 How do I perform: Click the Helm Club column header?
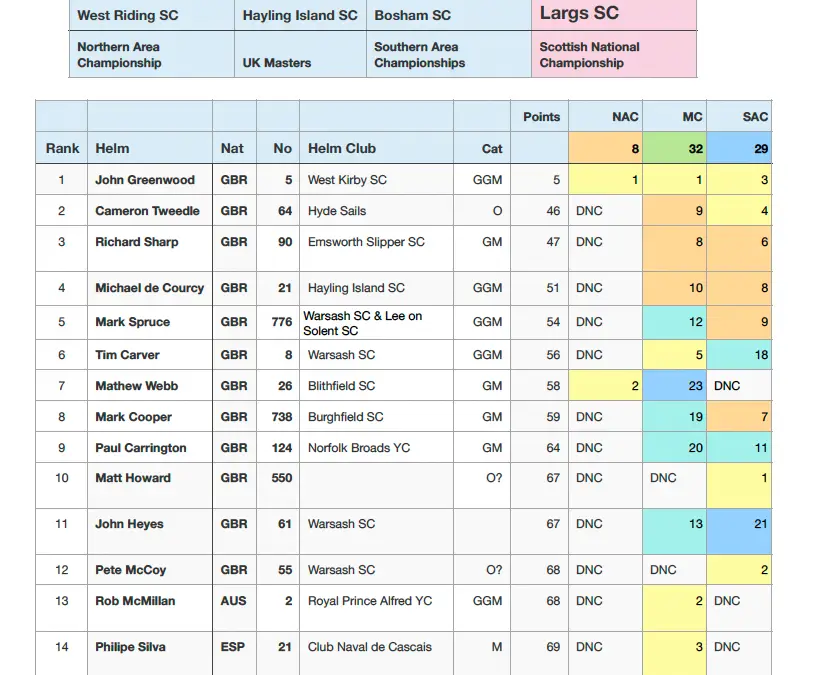click(376, 148)
